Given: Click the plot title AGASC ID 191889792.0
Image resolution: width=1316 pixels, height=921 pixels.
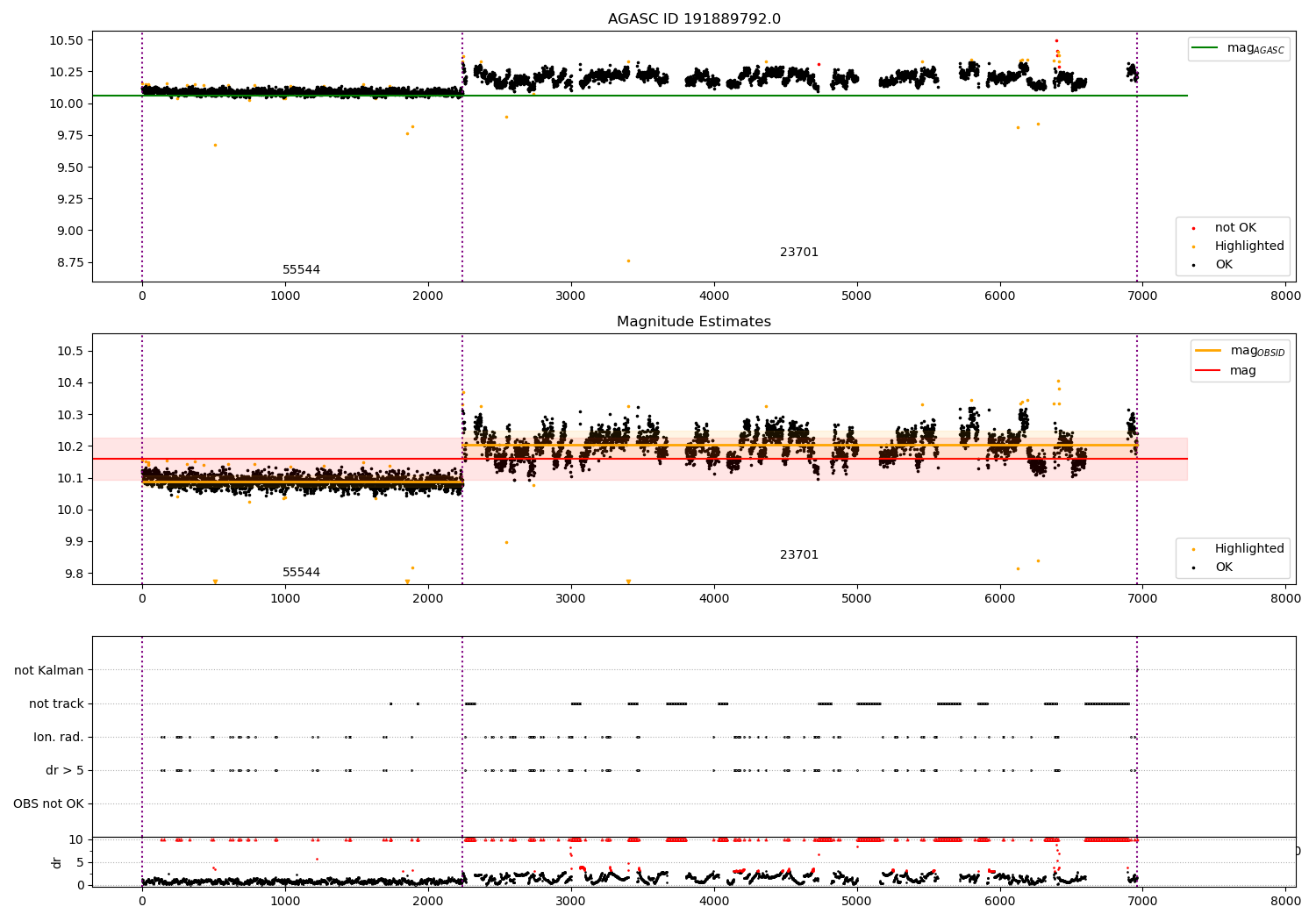Looking at the screenshot, I should pyautogui.click(x=694, y=19).
